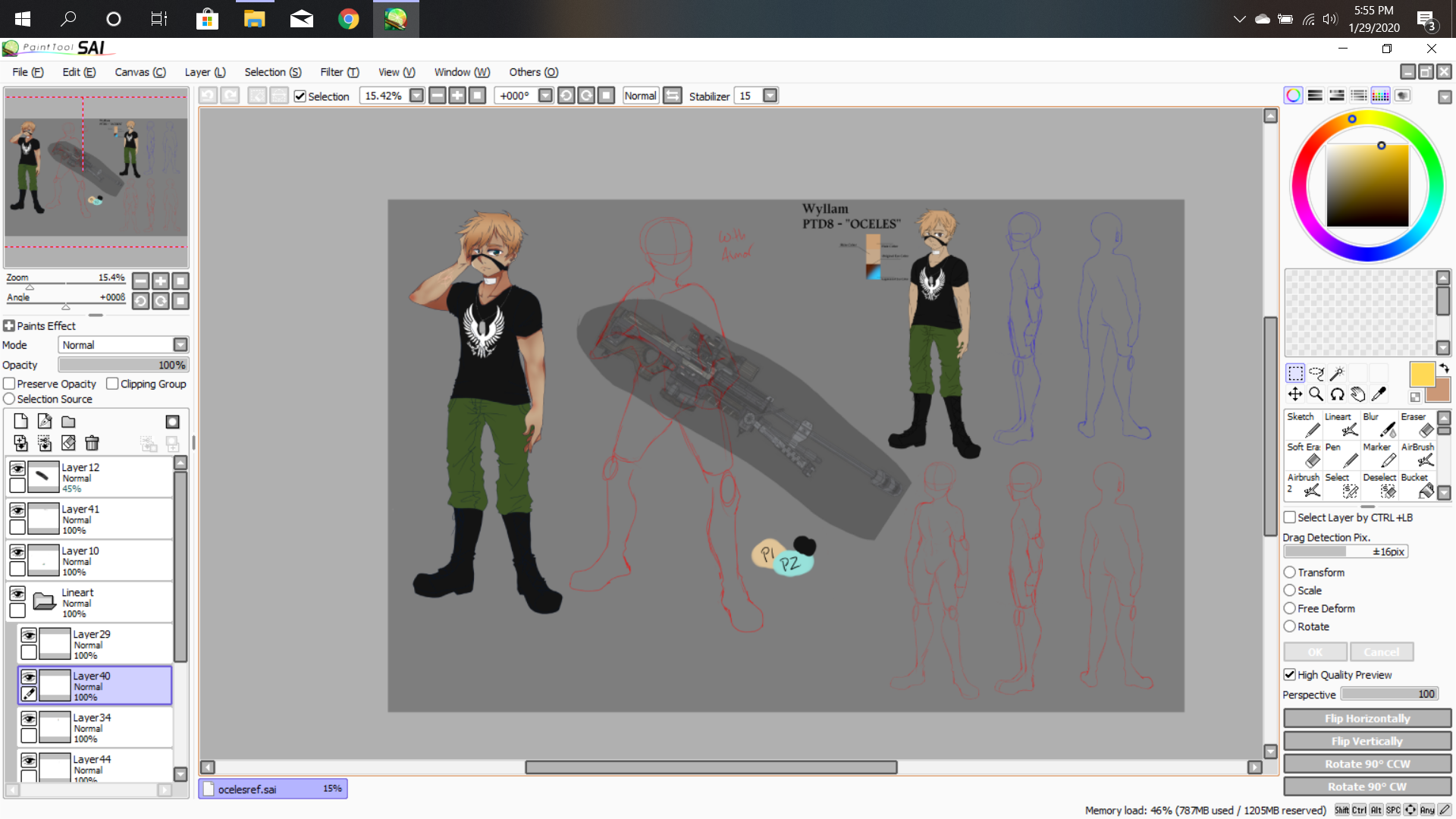Select the magic wand tool

pos(1337,373)
